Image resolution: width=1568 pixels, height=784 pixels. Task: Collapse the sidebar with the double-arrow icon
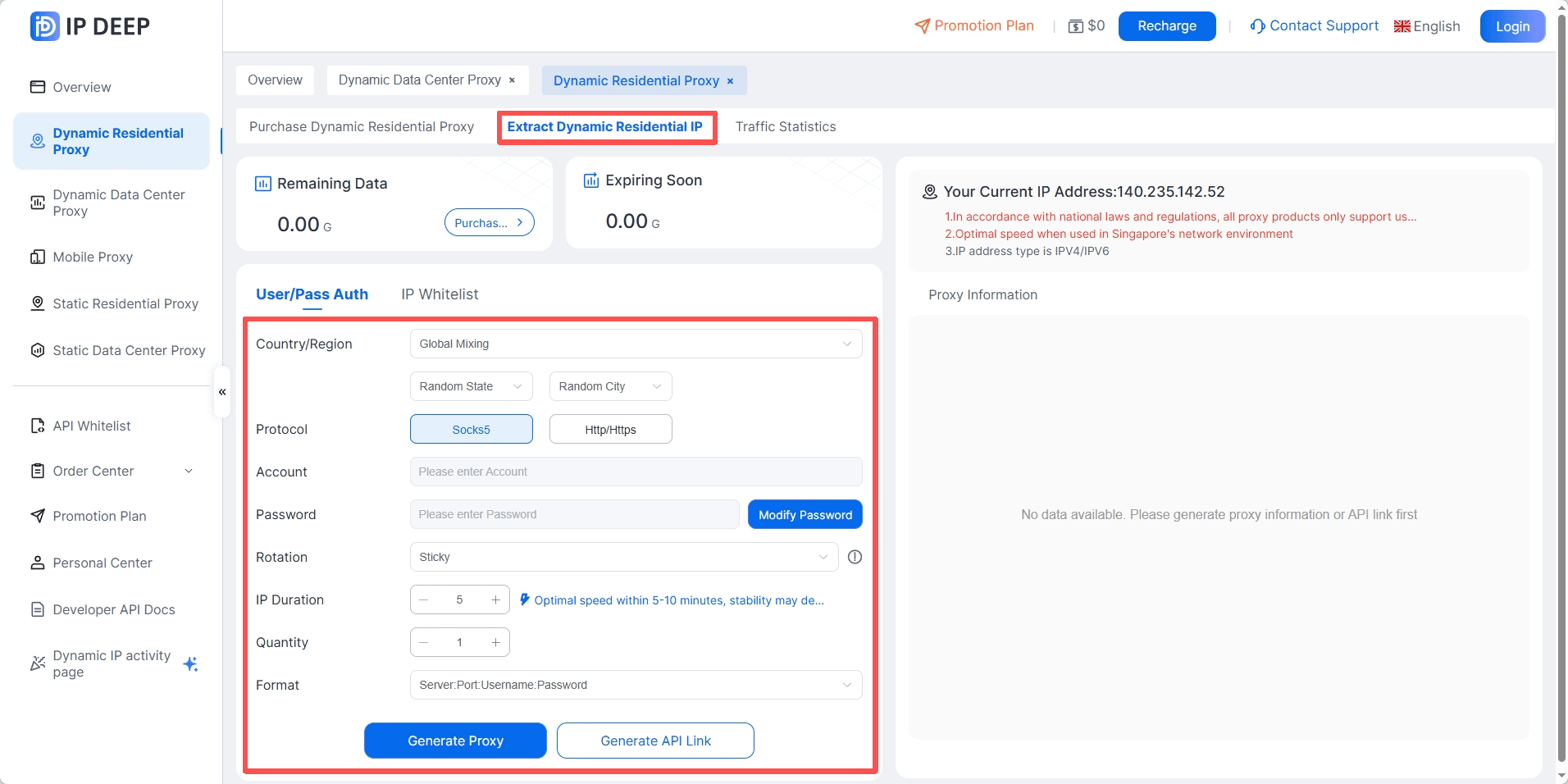(222, 392)
